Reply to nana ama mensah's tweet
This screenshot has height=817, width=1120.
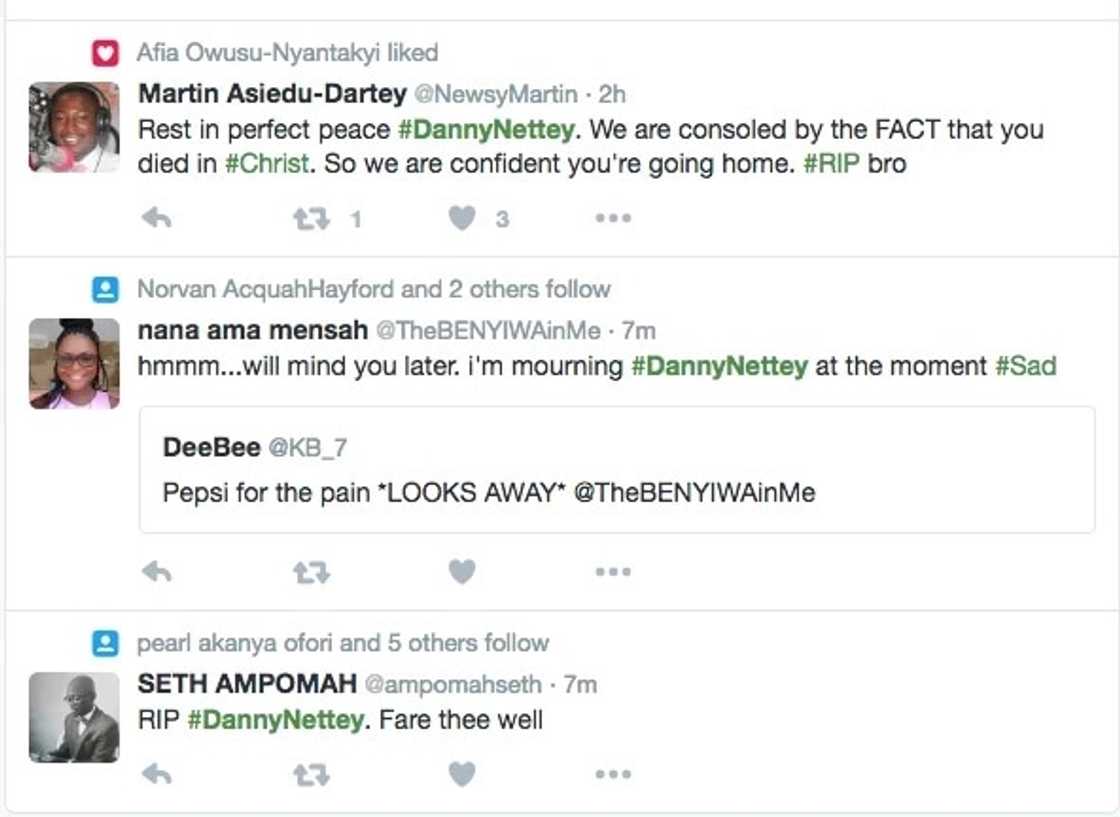[x=158, y=571]
